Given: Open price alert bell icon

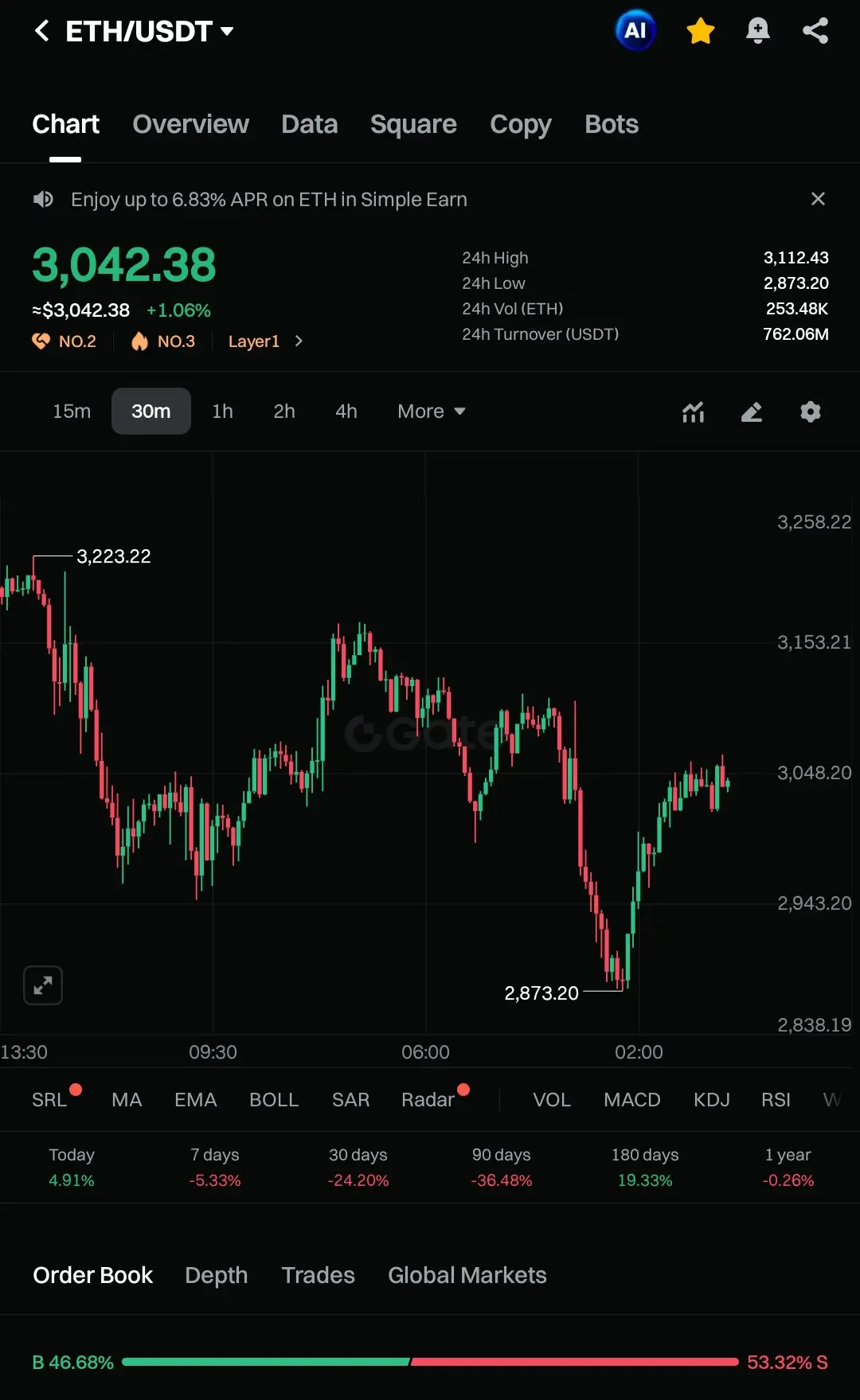Looking at the screenshot, I should point(757,31).
